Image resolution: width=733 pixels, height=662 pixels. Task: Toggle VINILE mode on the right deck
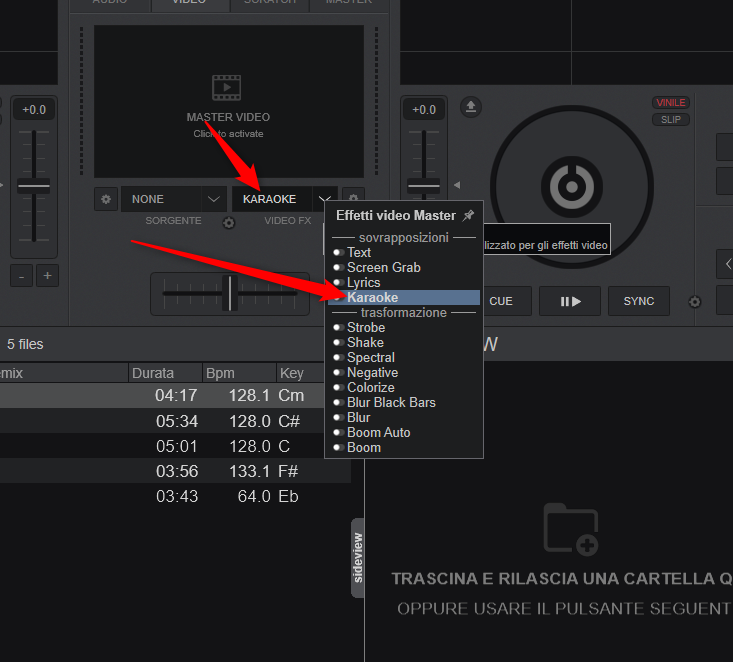(670, 103)
